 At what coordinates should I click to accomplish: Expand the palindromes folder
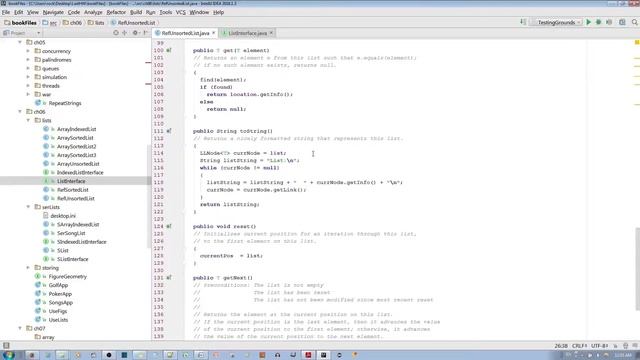[28, 60]
